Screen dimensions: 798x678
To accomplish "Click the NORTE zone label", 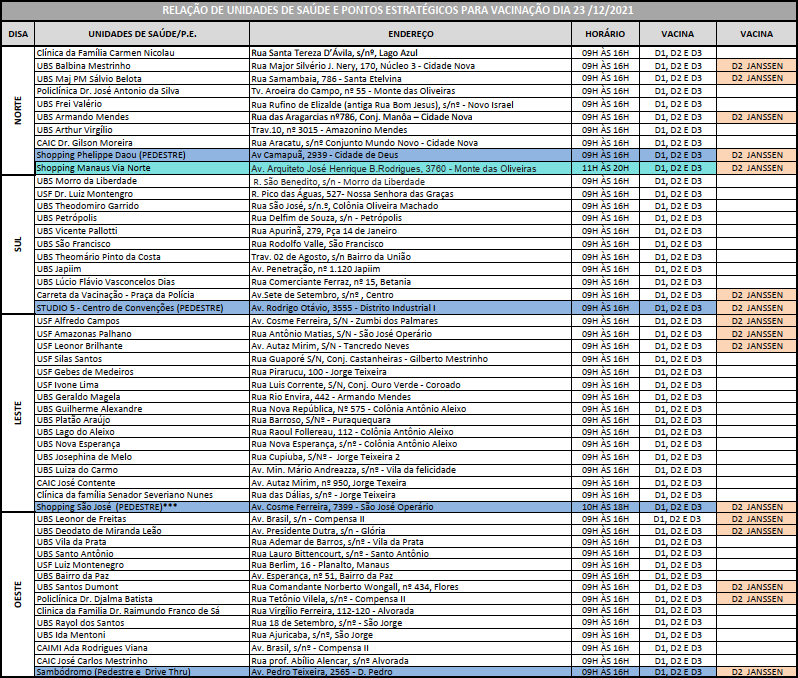I will [18, 111].
